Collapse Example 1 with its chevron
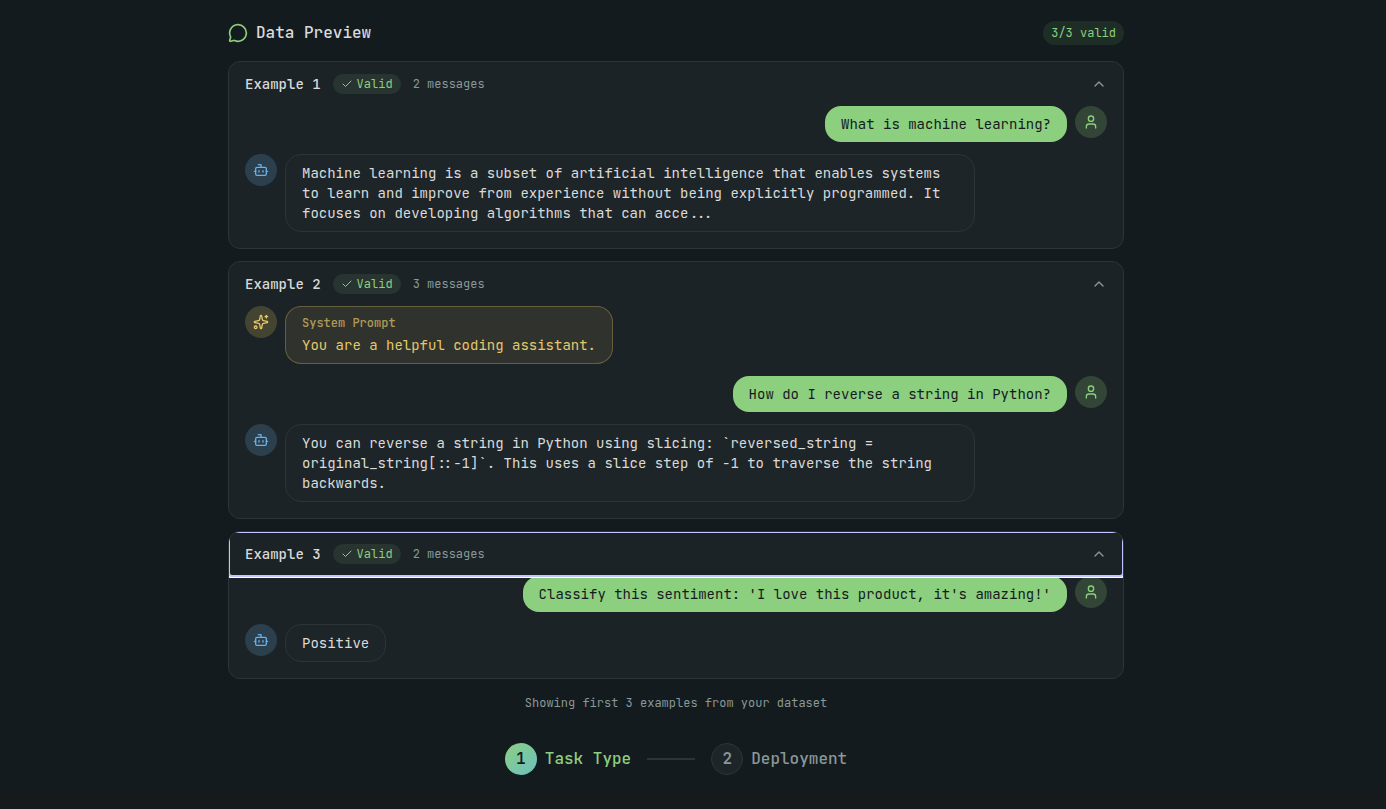The image size is (1386, 809). coord(1099,84)
